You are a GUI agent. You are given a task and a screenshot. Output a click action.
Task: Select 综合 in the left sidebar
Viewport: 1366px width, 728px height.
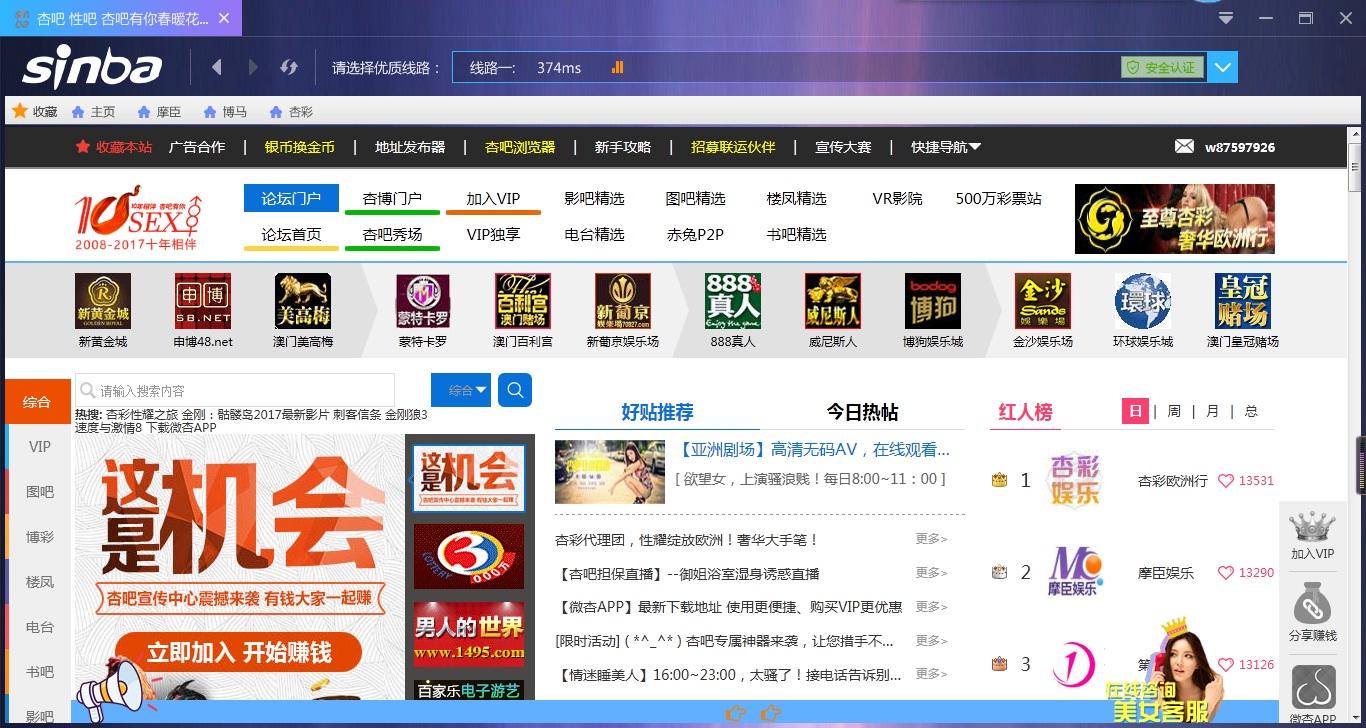(x=38, y=402)
